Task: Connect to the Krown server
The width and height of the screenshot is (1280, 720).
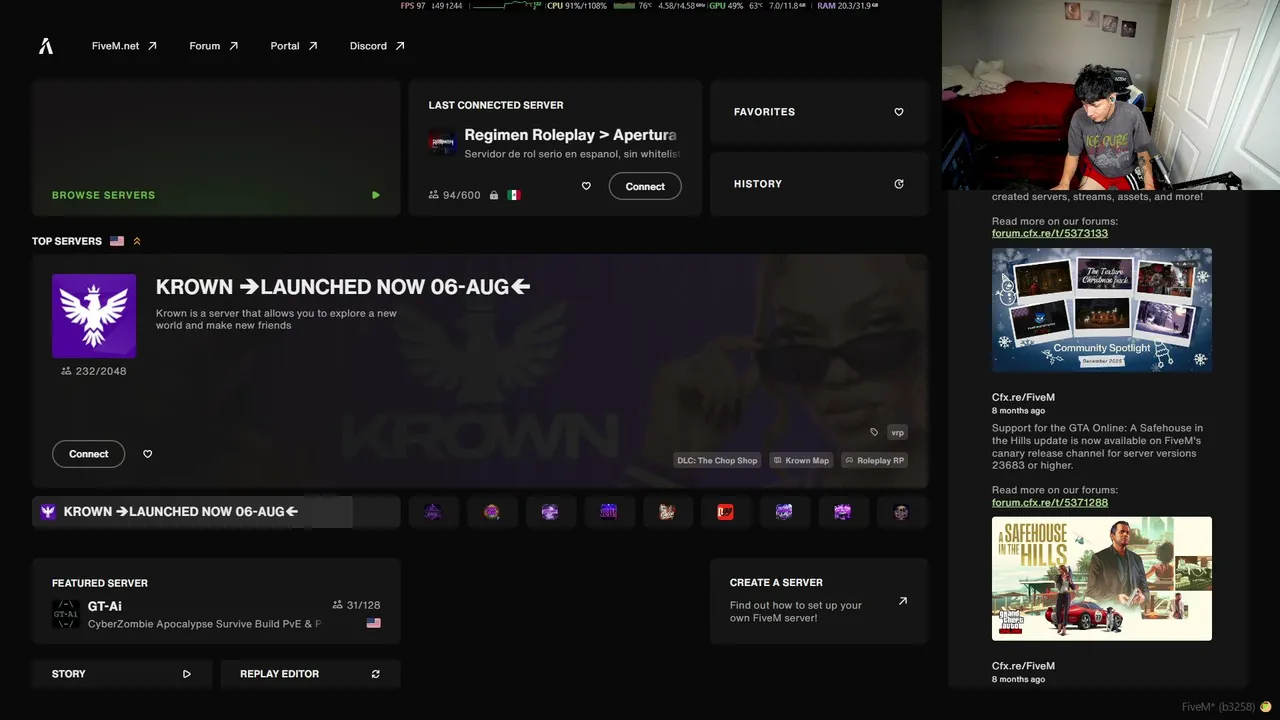Action: (x=88, y=454)
